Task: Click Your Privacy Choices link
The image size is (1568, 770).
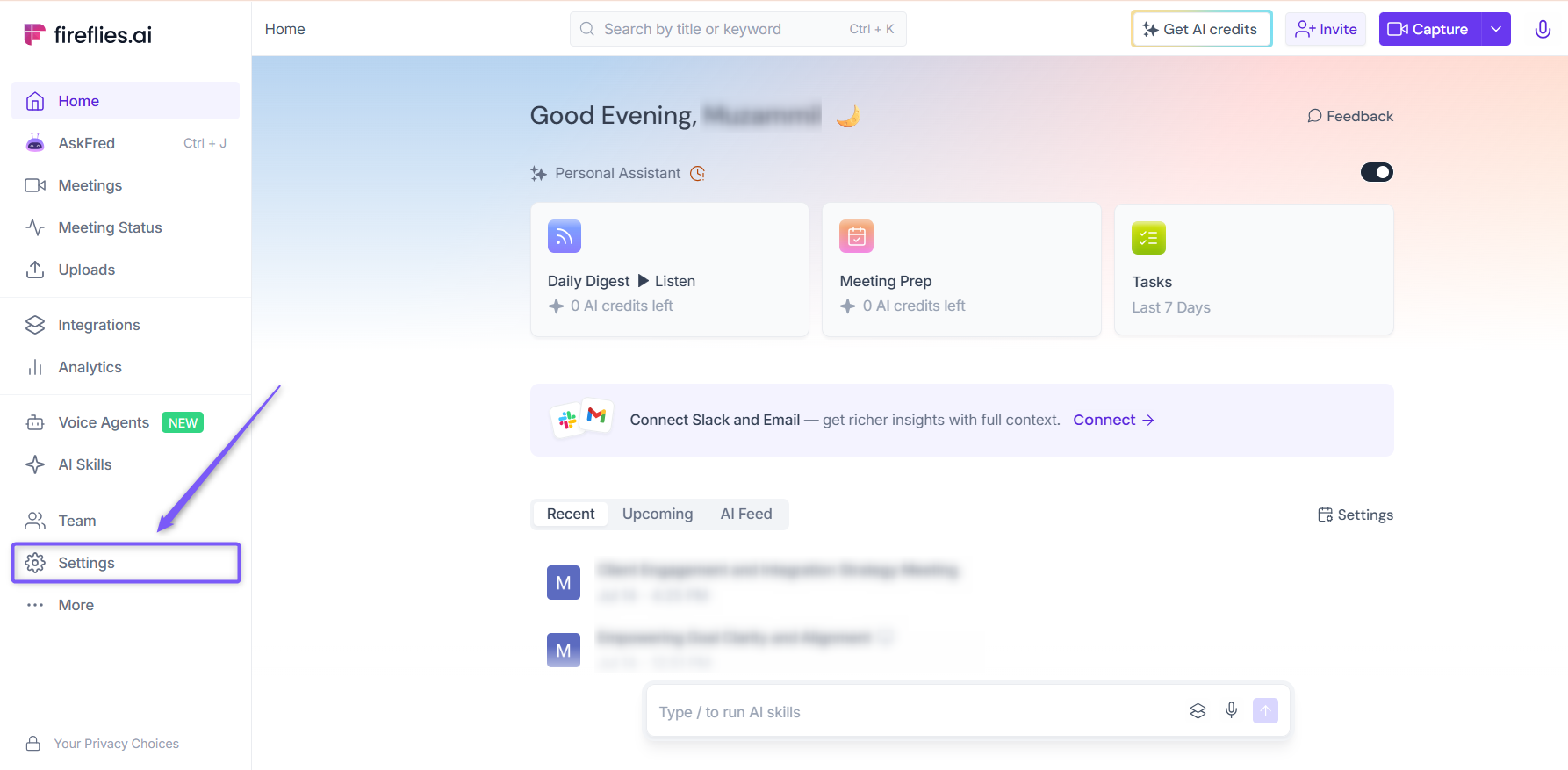Action: pos(117,744)
